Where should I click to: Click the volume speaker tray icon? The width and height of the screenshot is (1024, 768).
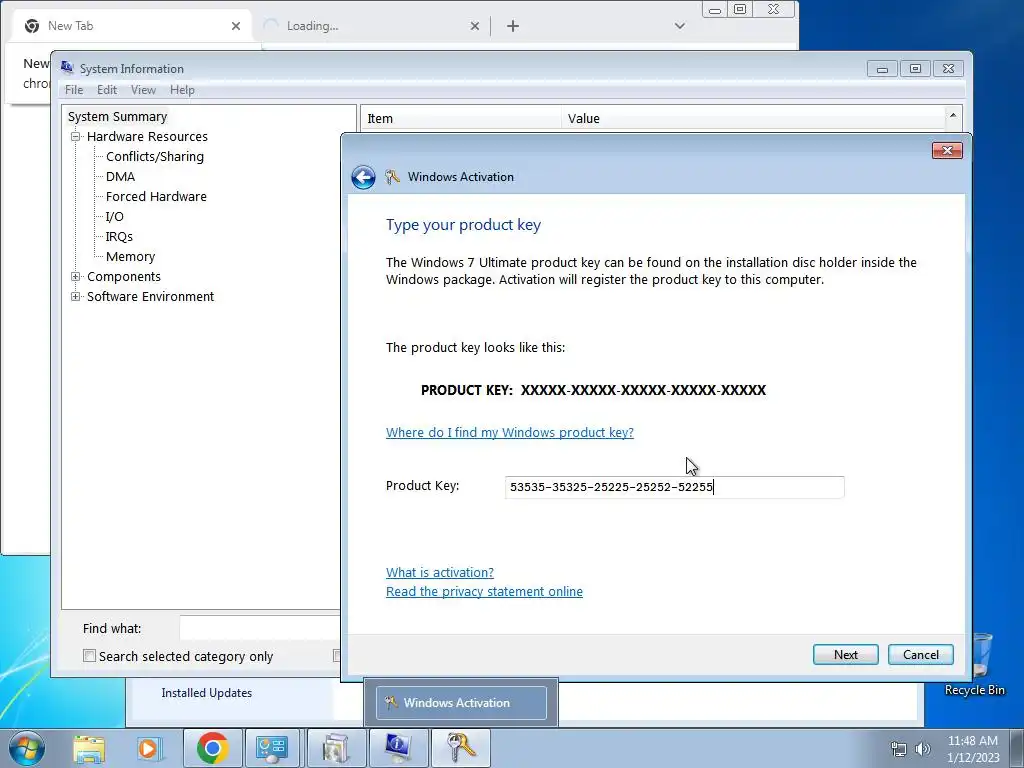[x=923, y=749]
